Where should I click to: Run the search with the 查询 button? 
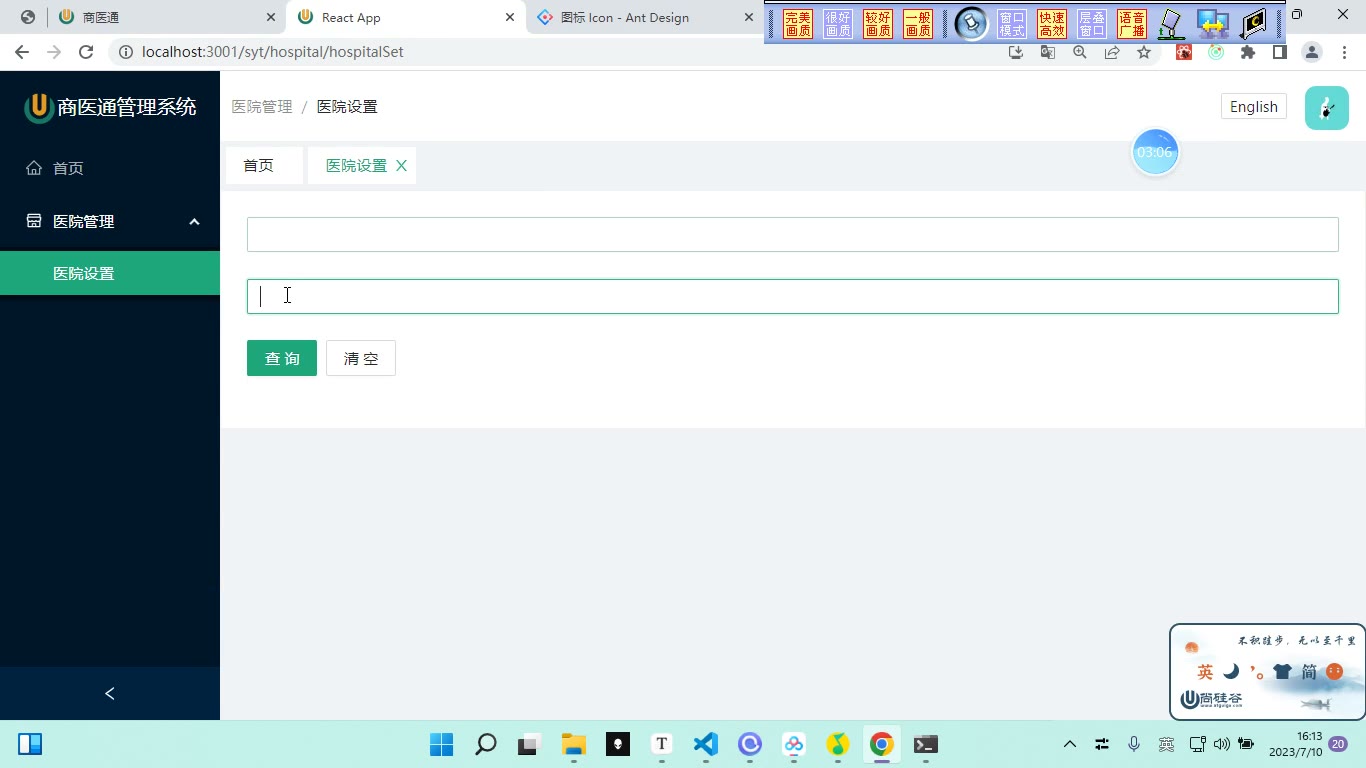tap(282, 358)
